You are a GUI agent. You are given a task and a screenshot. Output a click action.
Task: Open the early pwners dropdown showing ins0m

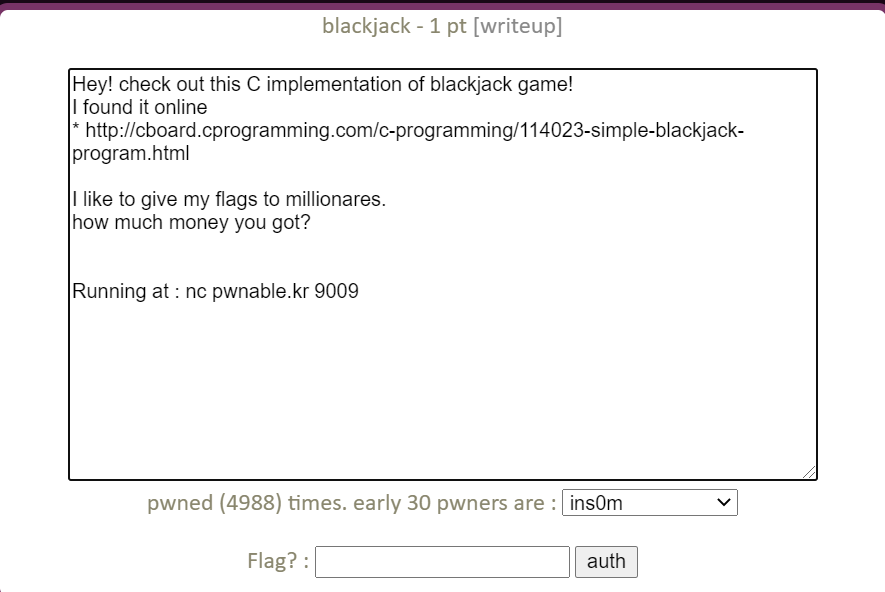click(x=650, y=502)
